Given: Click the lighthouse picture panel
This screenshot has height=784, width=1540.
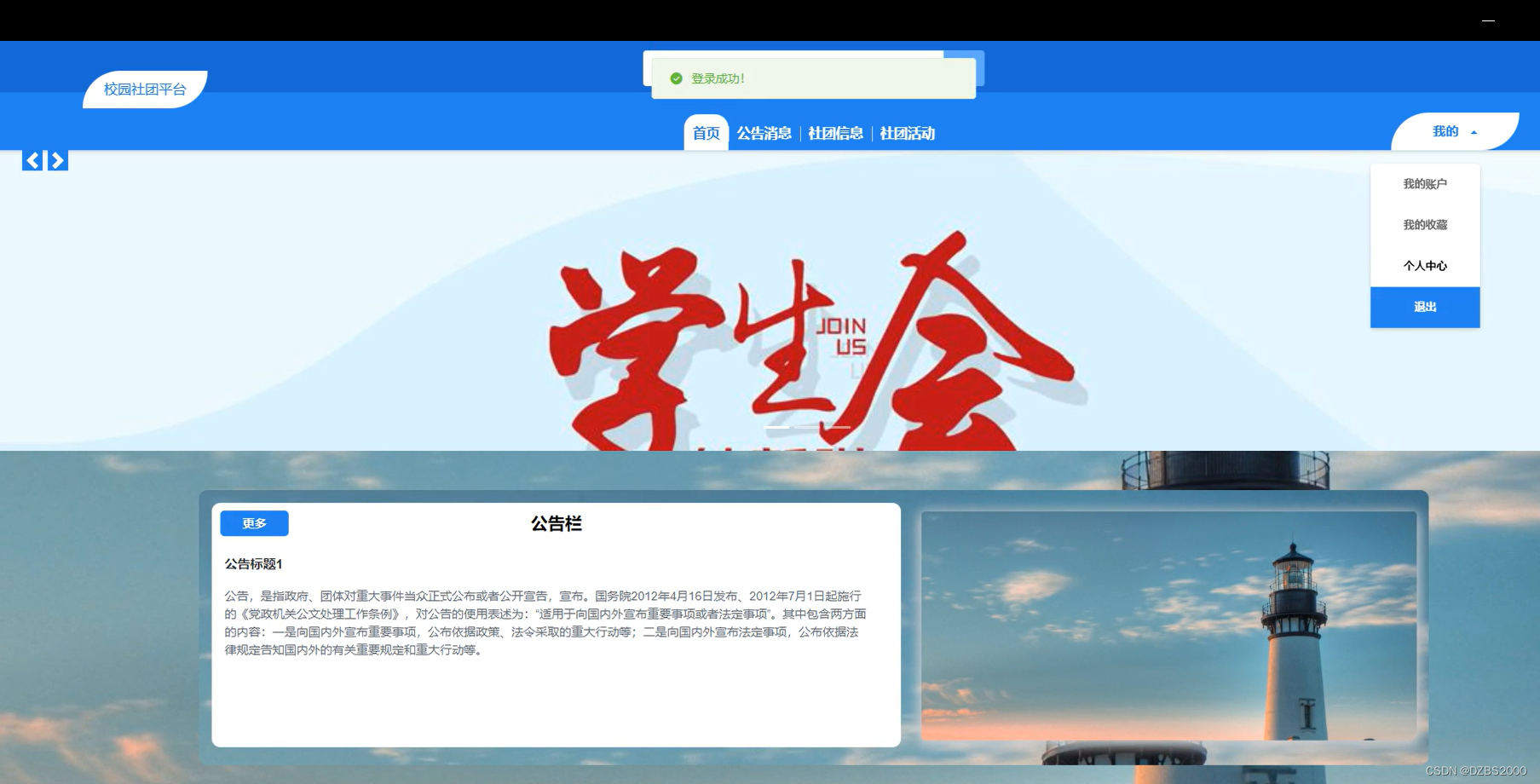Looking at the screenshot, I should click(x=1168, y=625).
